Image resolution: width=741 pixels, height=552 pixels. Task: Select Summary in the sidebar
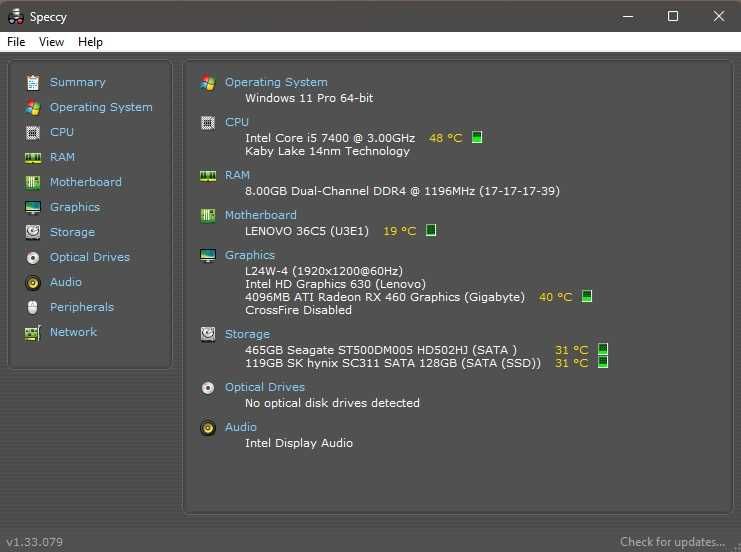point(78,82)
